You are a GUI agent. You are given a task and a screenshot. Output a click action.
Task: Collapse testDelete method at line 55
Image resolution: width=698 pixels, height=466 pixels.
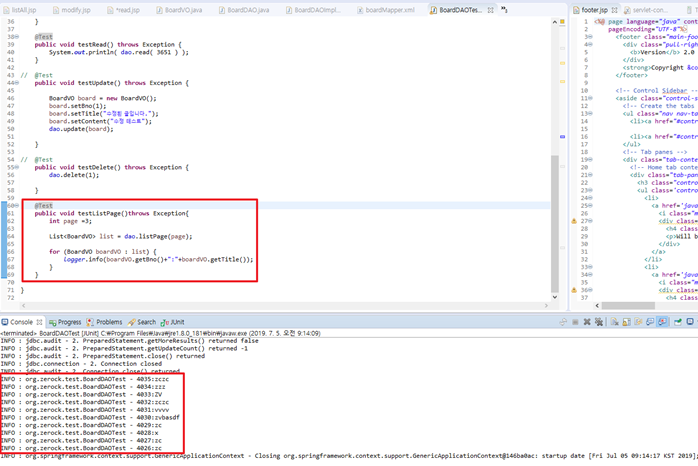(x=17, y=167)
